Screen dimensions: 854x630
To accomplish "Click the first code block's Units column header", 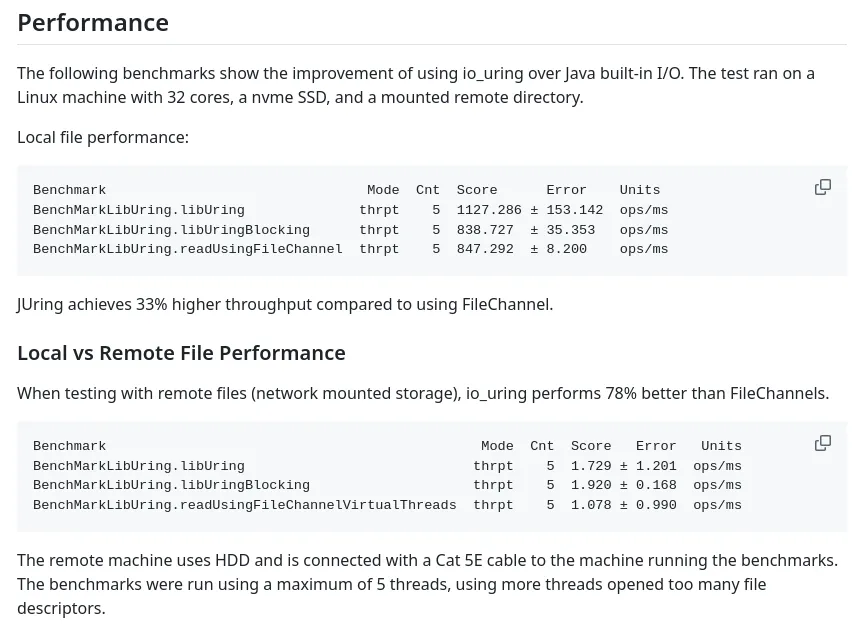I will (639, 190).
